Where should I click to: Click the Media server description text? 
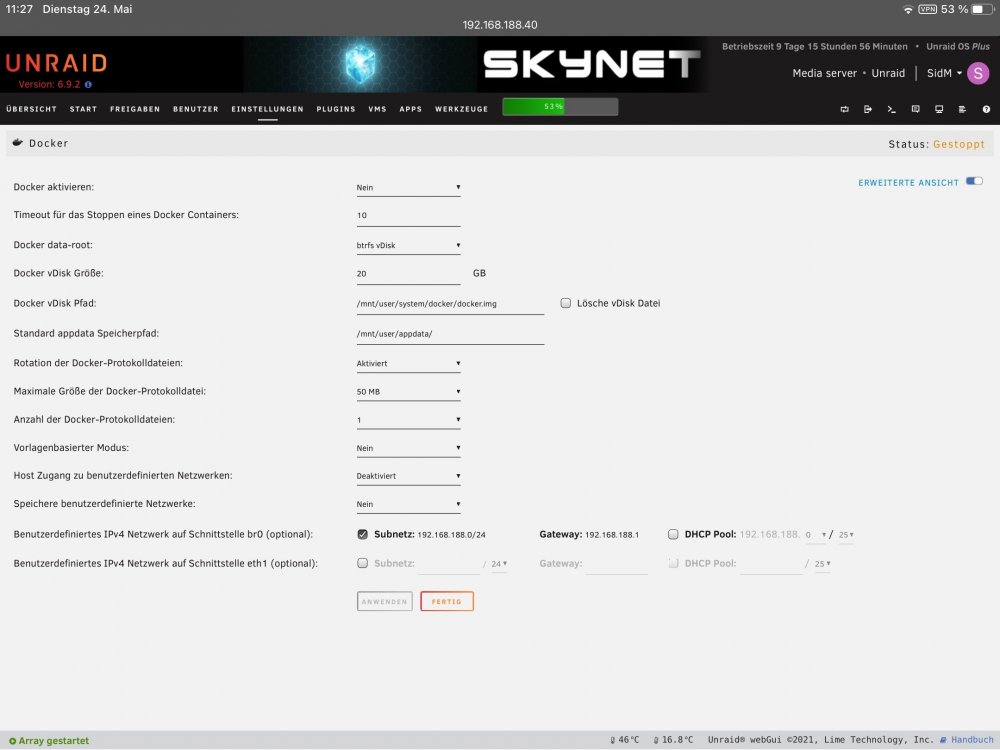coord(824,73)
